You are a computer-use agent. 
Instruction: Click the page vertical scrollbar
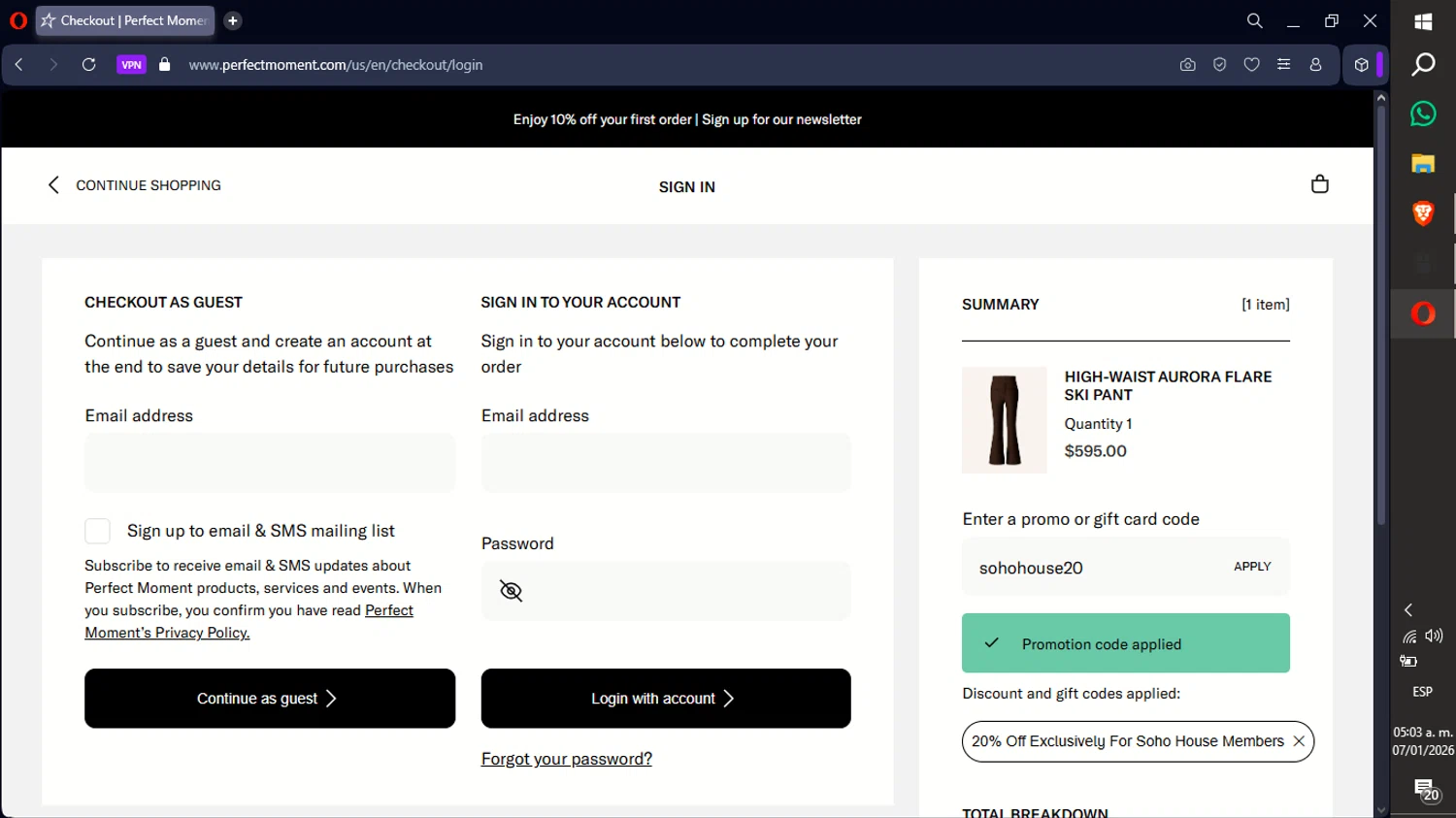click(1381, 315)
